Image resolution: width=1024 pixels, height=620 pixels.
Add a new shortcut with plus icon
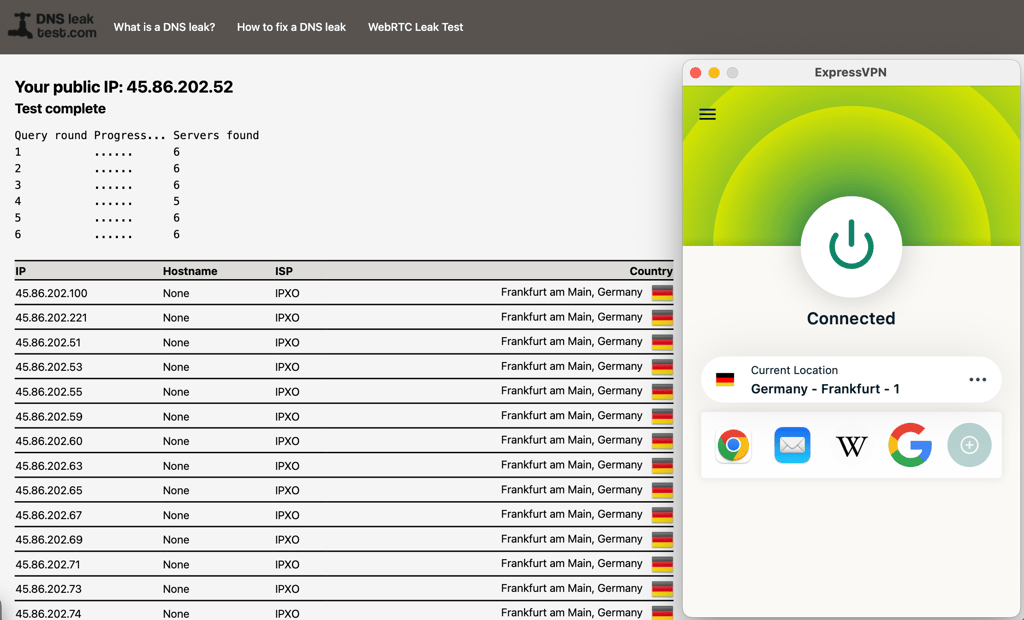point(969,446)
